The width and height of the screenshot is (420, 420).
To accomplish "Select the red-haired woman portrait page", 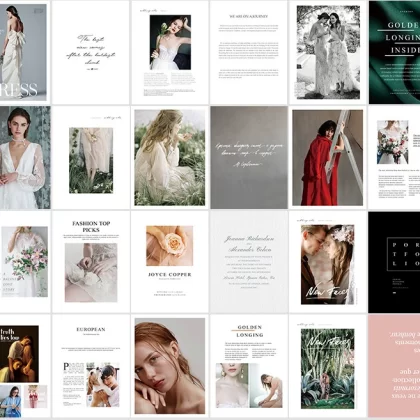I will pos(170,366).
